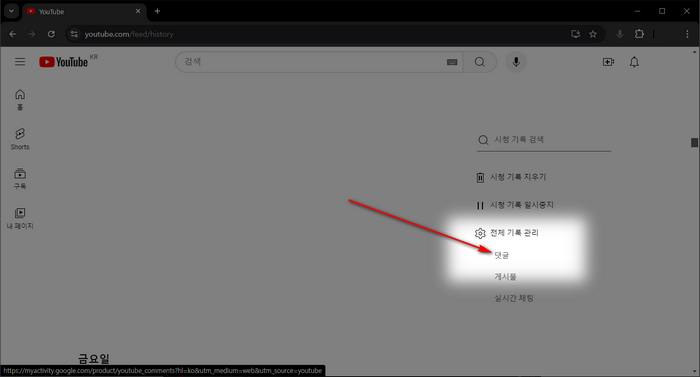This screenshot has width=700, height=377.
Task: Open site information icon in address bar
Action: pos(74,34)
